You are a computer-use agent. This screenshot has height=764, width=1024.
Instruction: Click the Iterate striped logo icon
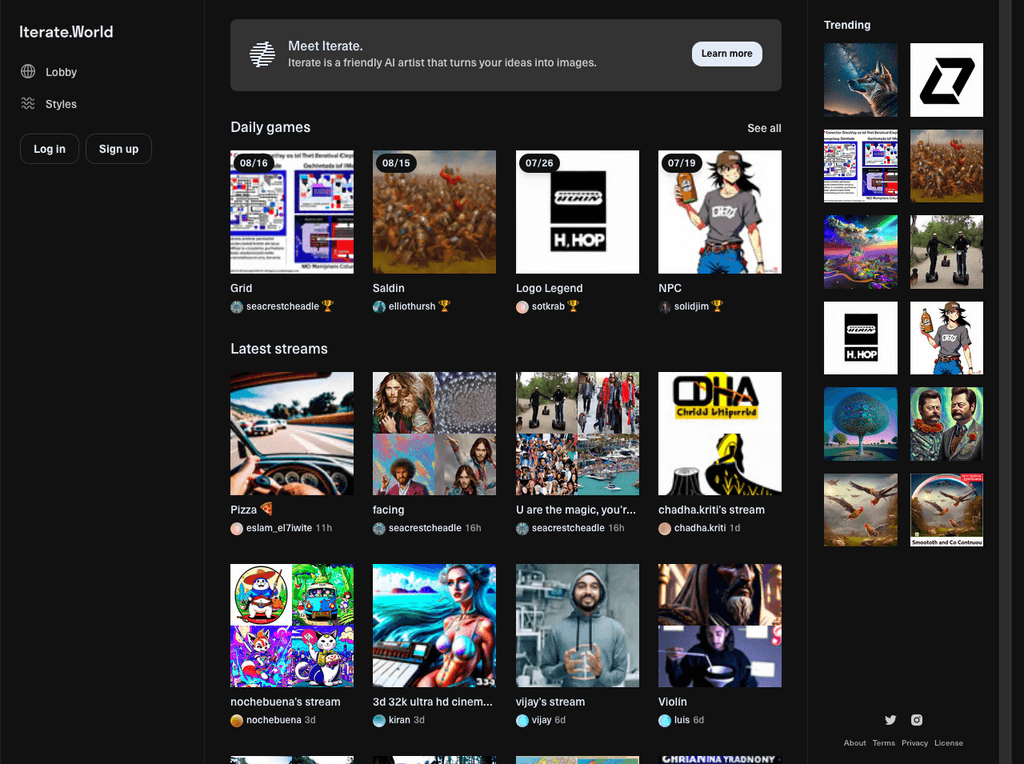point(263,54)
